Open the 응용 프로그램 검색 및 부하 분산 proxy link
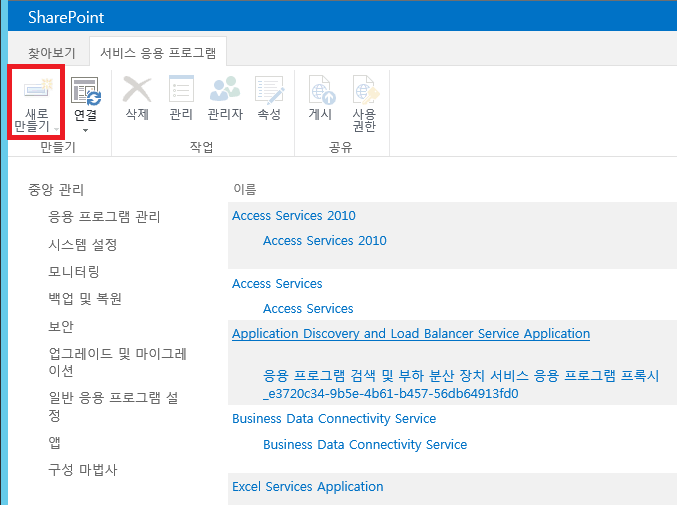The height and width of the screenshot is (505, 677). (x=461, y=384)
